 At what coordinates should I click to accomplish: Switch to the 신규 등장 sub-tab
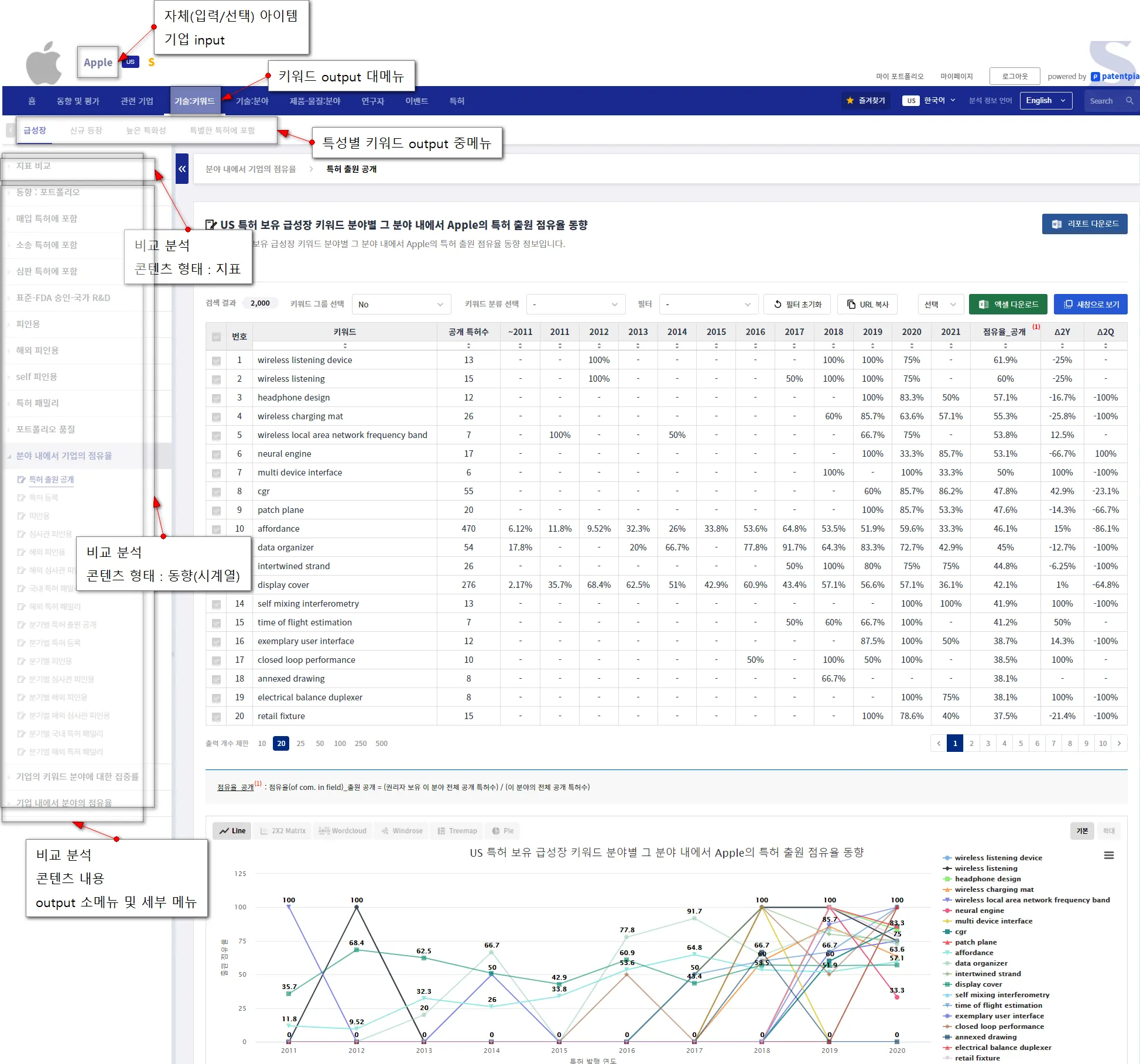86,131
